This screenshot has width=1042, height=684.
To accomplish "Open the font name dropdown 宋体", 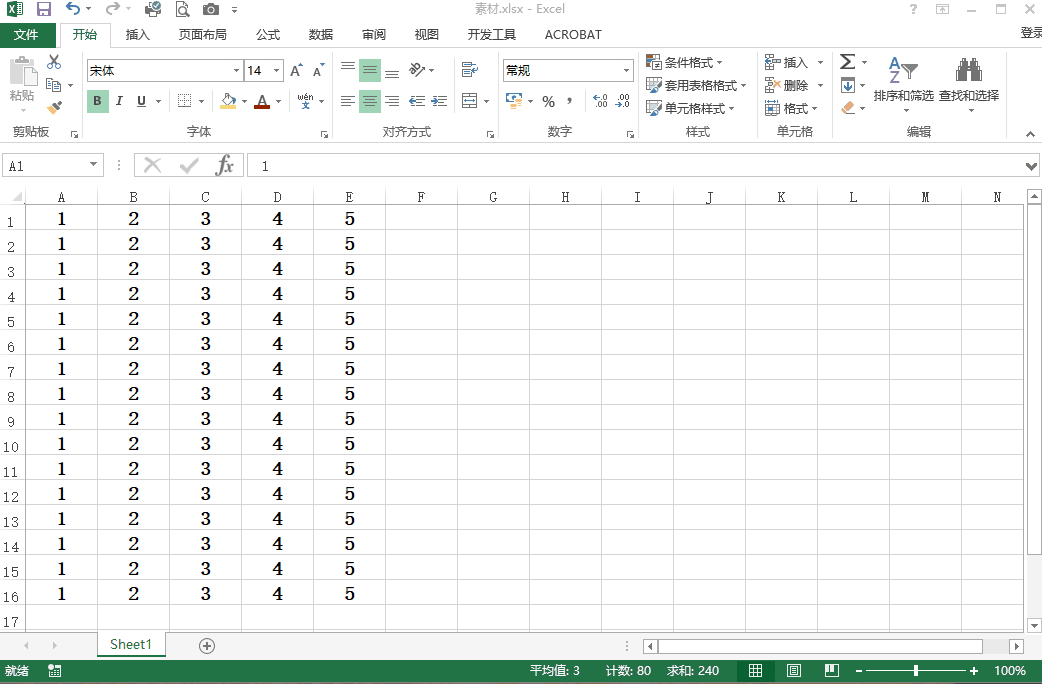I will coord(236,70).
